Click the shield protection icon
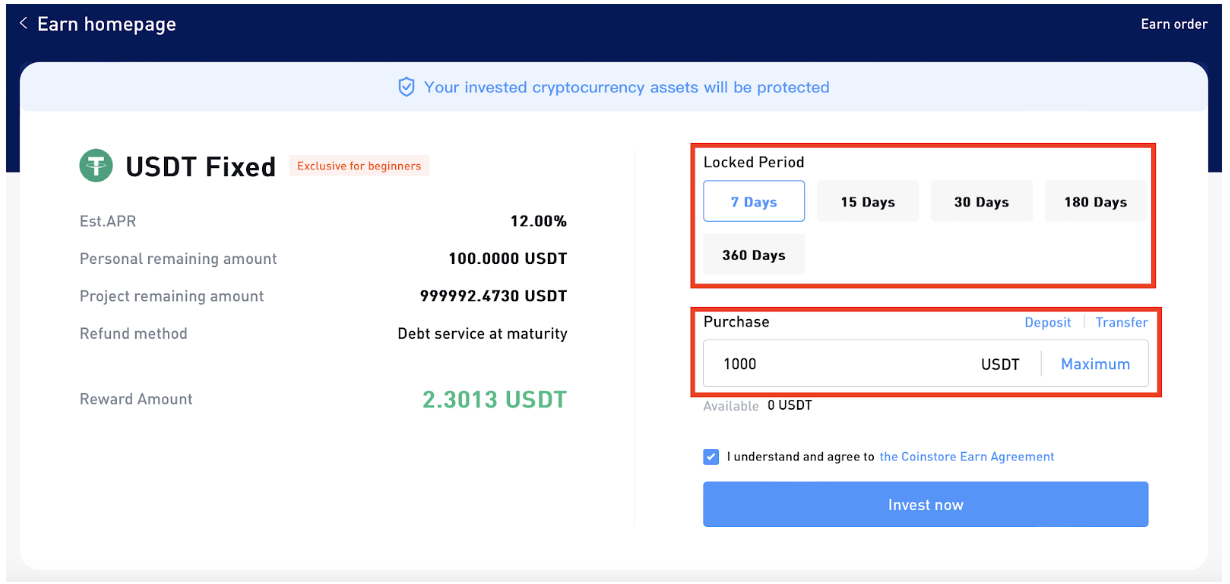This screenshot has height=584, width=1230. (406, 87)
